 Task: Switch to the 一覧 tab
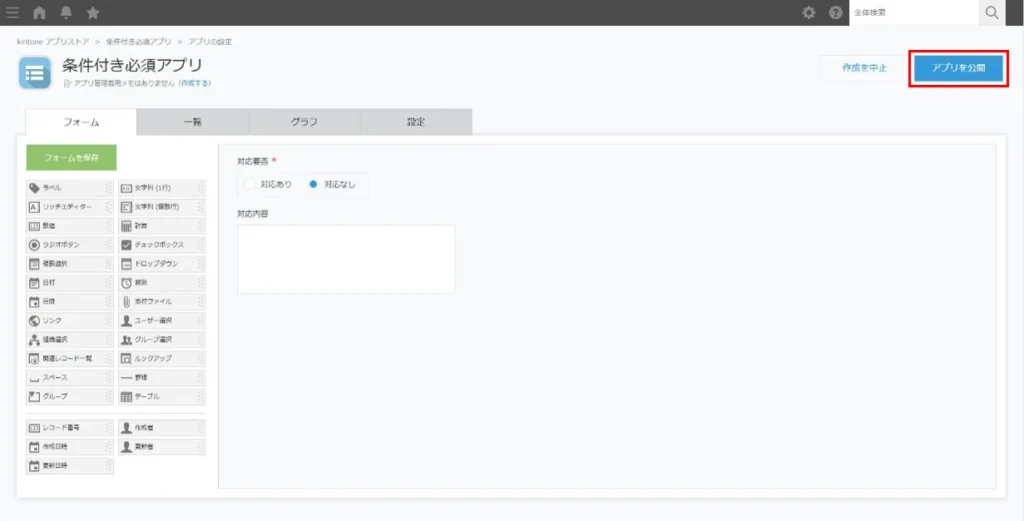click(193, 122)
